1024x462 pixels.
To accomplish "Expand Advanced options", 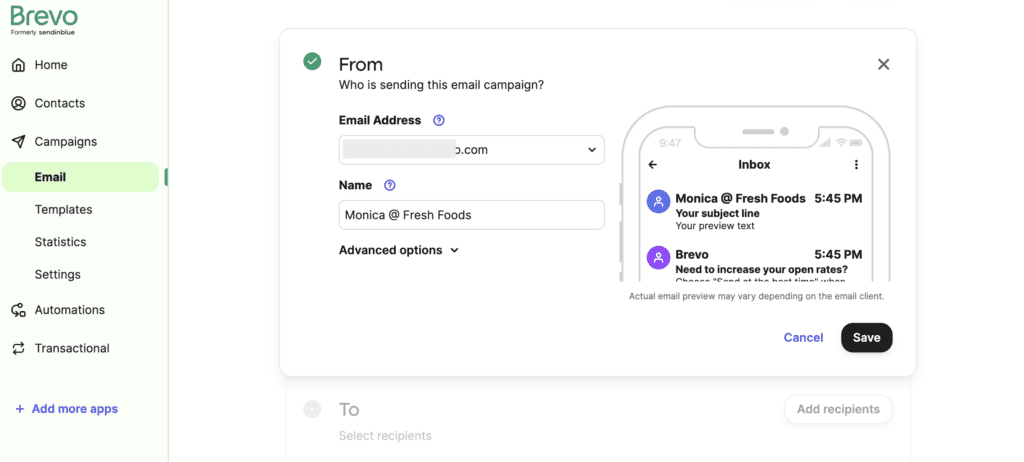I will tap(399, 250).
